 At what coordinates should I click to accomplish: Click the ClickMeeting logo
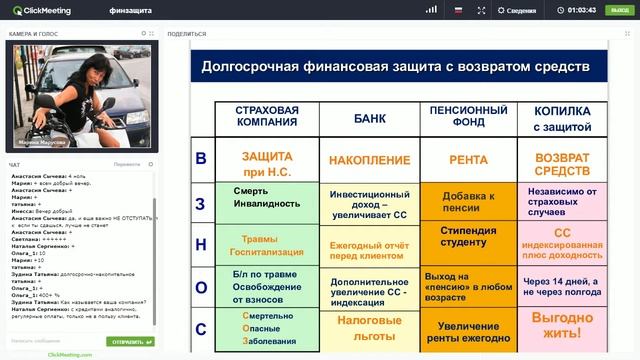42,11
